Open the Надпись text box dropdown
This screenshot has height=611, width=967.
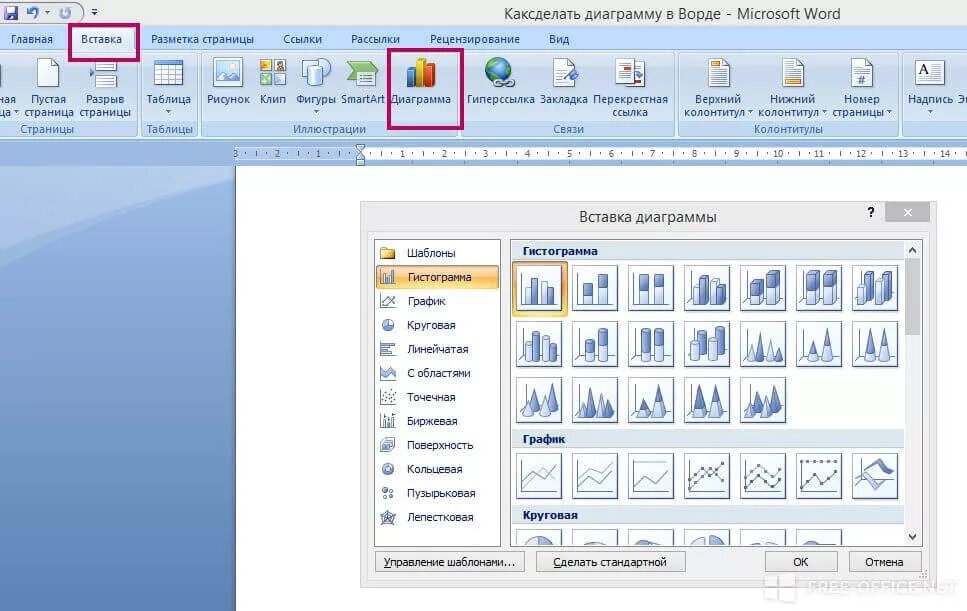tap(930, 88)
